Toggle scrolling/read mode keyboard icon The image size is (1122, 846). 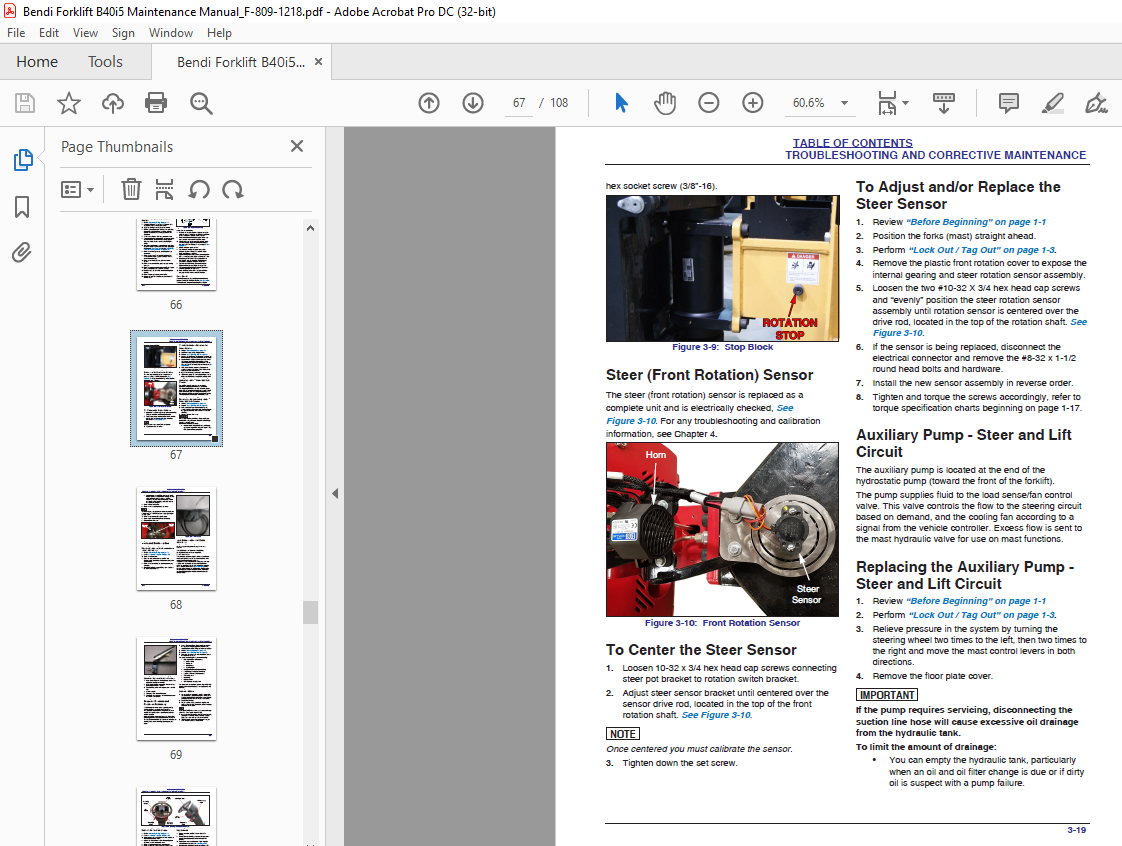click(944, 103)
